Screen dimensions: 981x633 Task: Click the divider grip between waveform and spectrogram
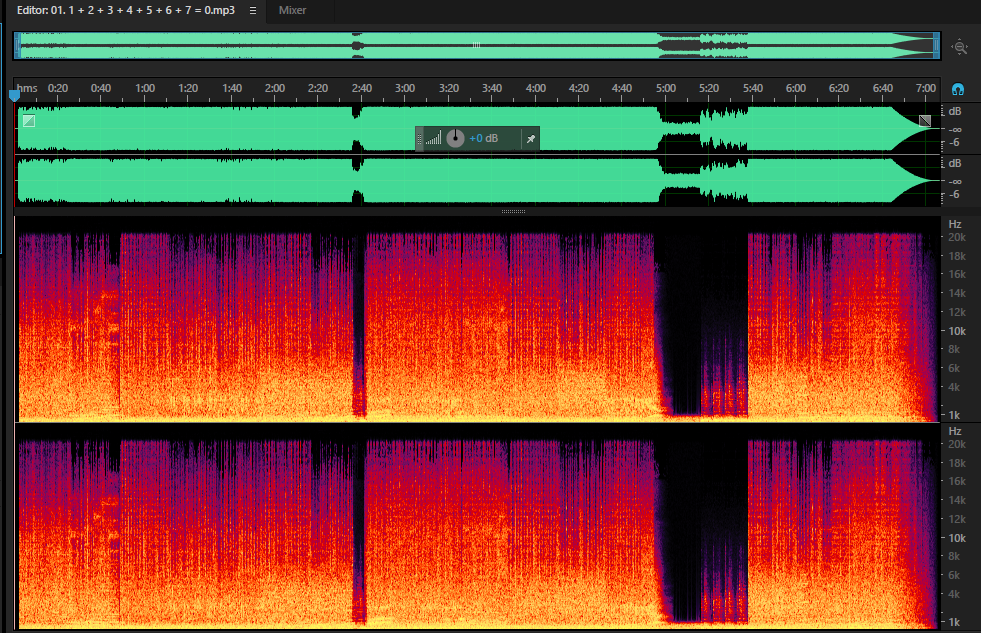513,211
